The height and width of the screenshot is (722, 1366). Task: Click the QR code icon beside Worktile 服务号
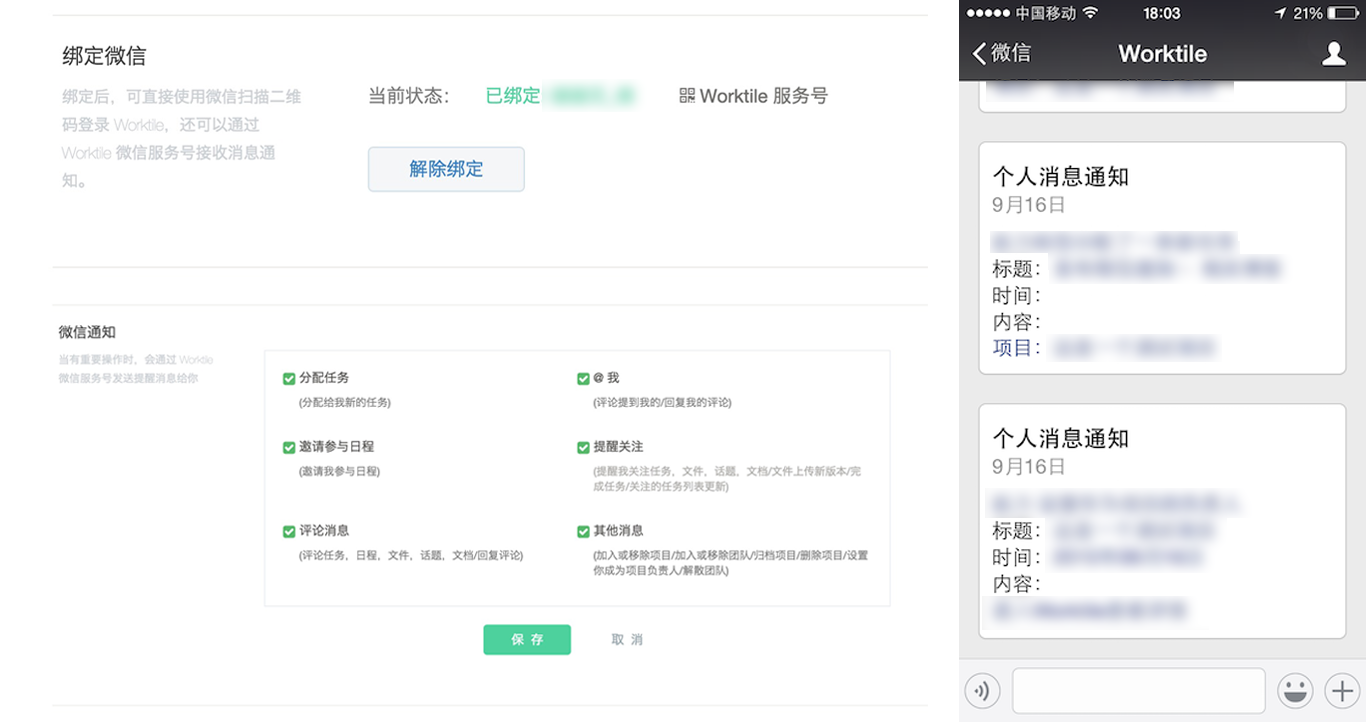click(x=687, y=96)
